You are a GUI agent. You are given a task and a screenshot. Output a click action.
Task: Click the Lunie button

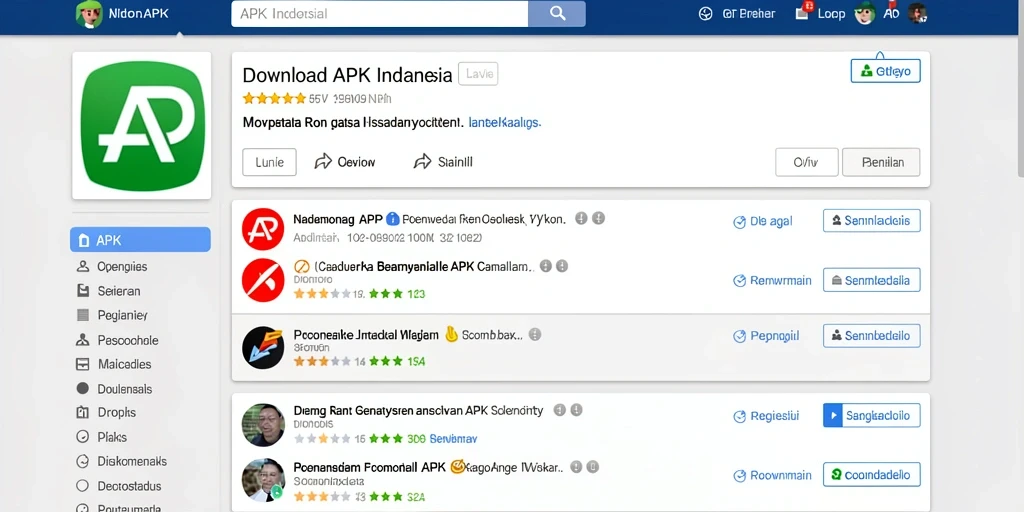[x=269, y=162]
